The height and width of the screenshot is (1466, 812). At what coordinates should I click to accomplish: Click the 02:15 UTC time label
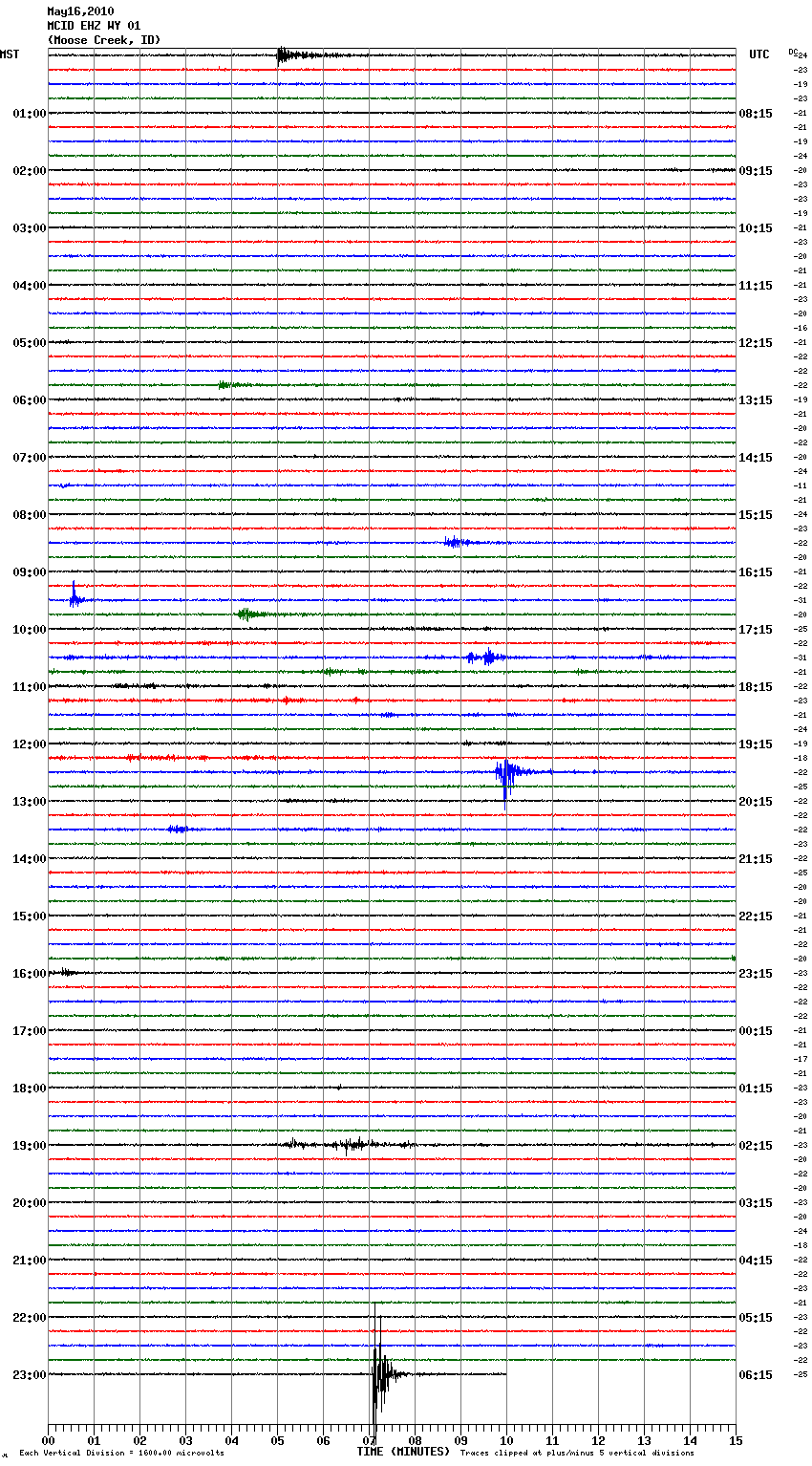[756, 1146]
